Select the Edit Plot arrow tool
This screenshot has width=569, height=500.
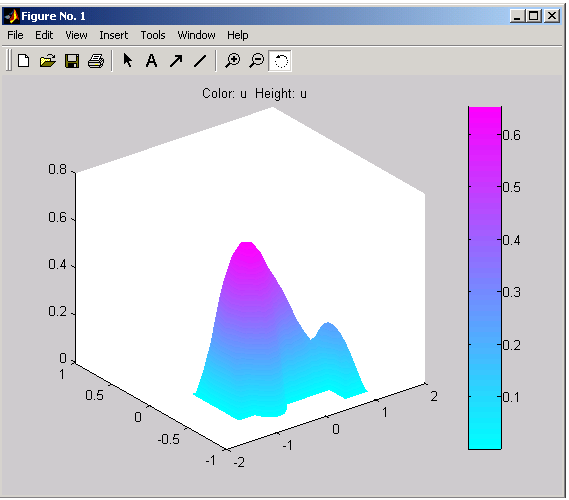coord(127,61)
